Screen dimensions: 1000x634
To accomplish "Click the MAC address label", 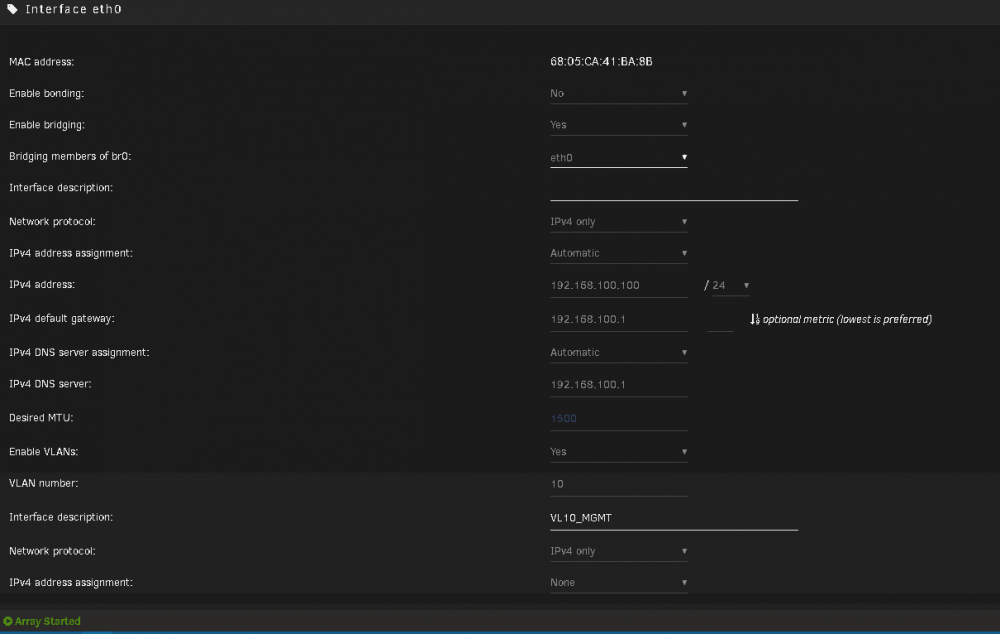I will pos(41,62).
